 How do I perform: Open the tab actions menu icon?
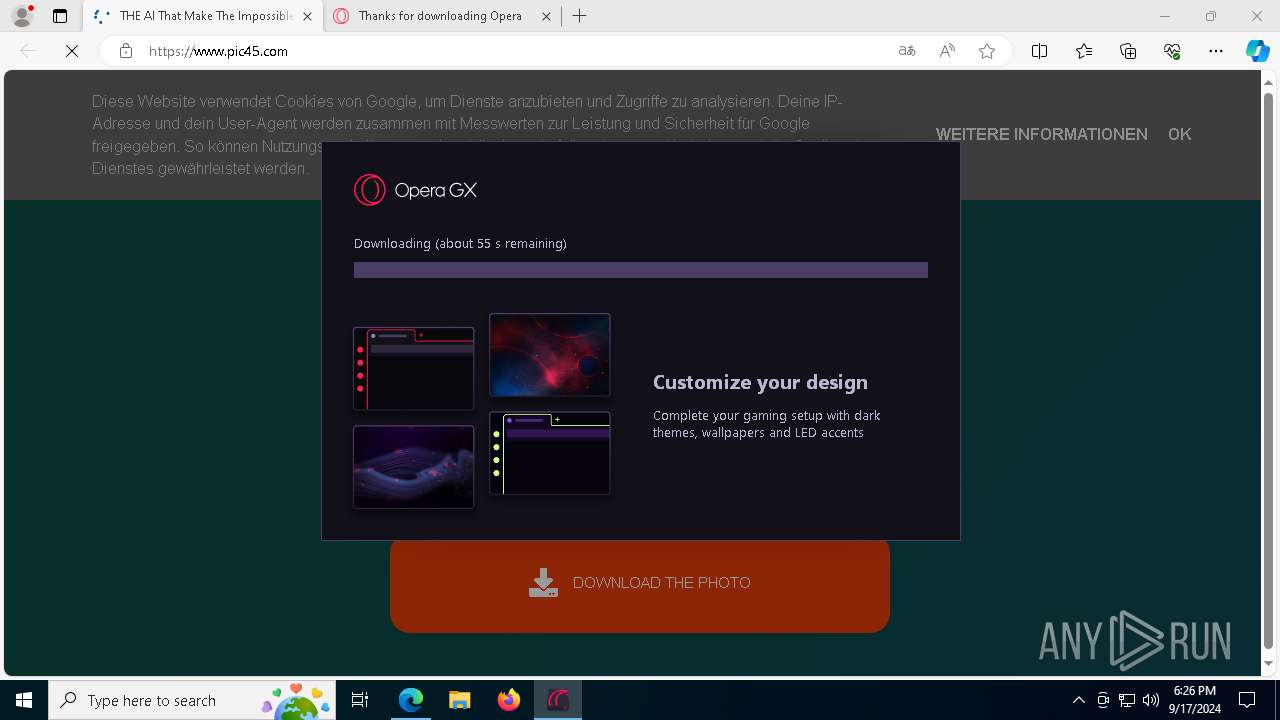click(60, 16)
